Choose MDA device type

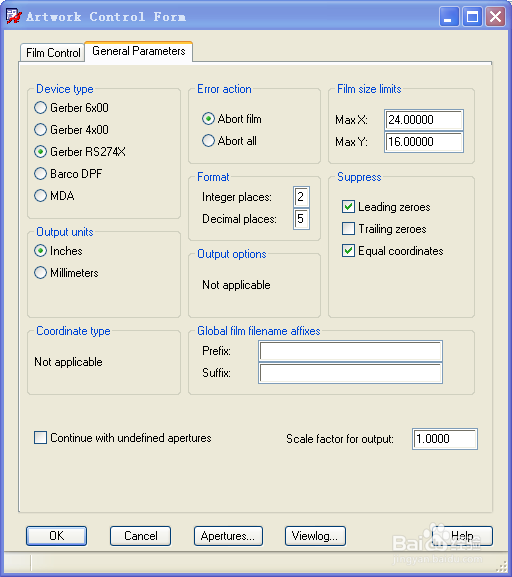[x=54, y=195]
